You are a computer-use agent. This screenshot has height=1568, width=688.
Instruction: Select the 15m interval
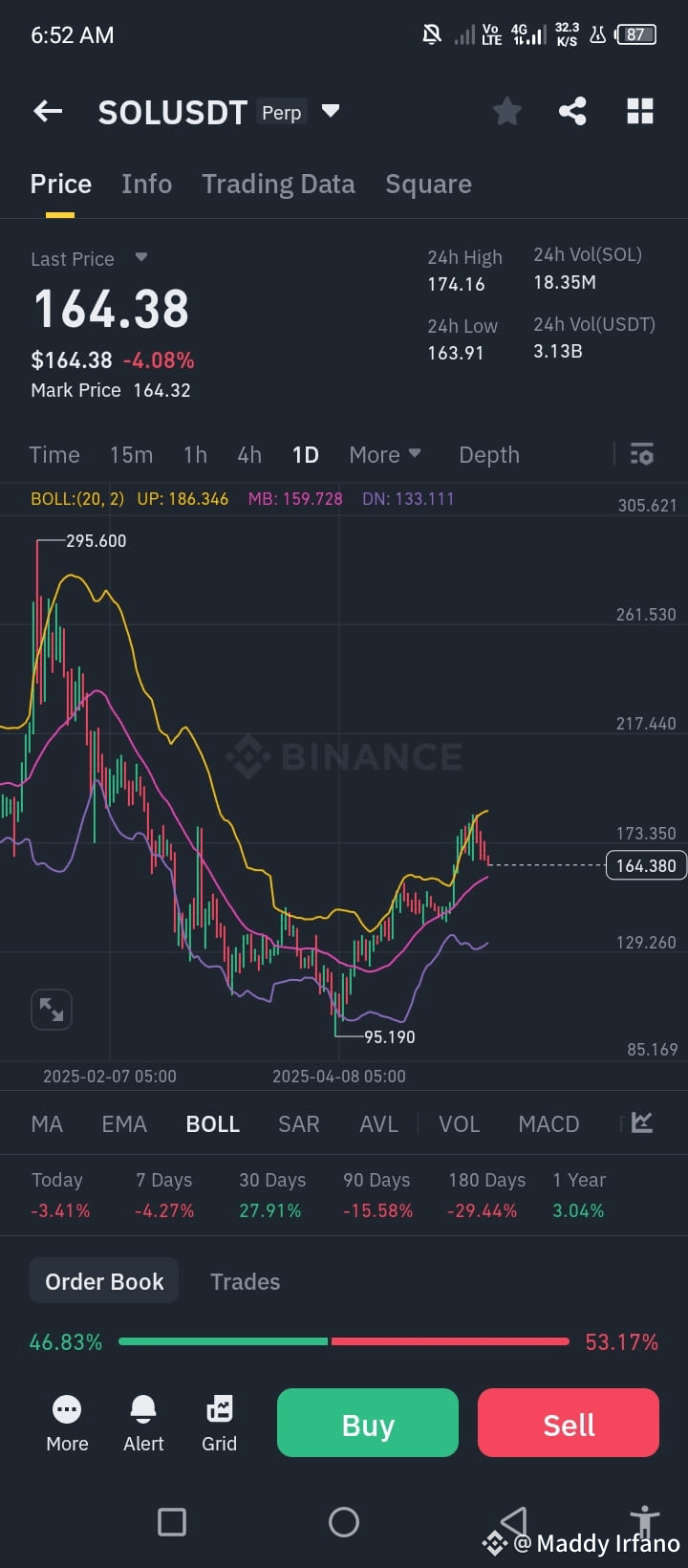pyautogui.click(x=131, y=455)
